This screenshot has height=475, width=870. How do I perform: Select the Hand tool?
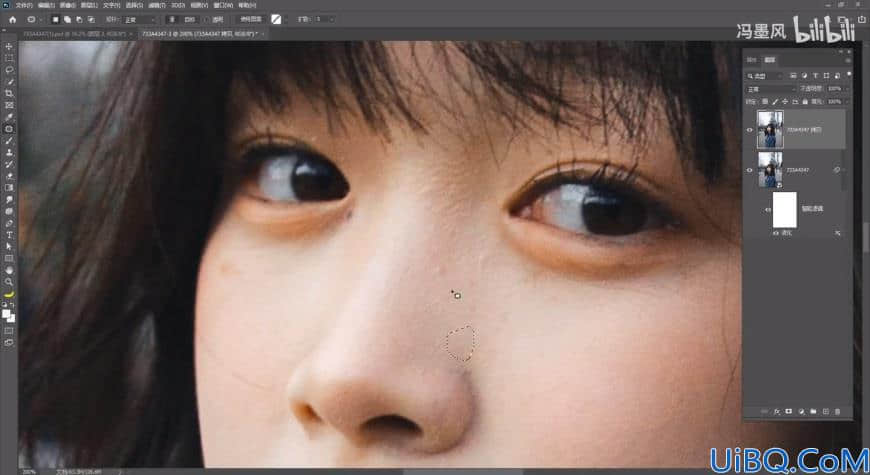click(x=9, y=270)
